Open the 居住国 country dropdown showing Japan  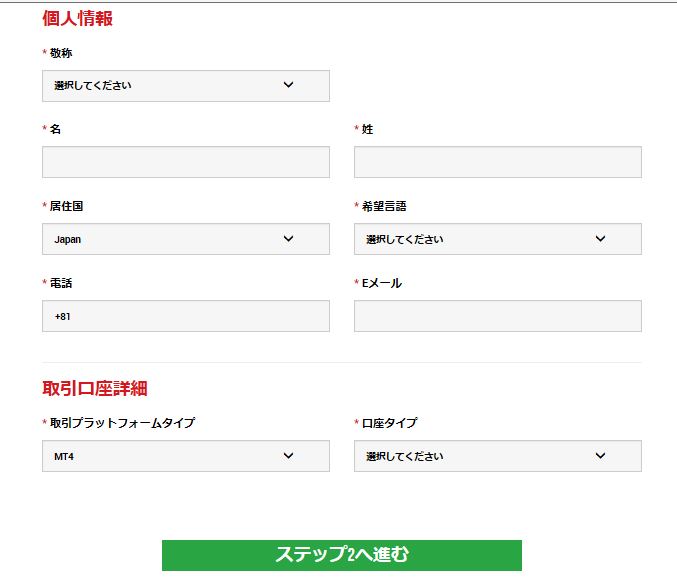pyautogui.click(x=186, y=239)
